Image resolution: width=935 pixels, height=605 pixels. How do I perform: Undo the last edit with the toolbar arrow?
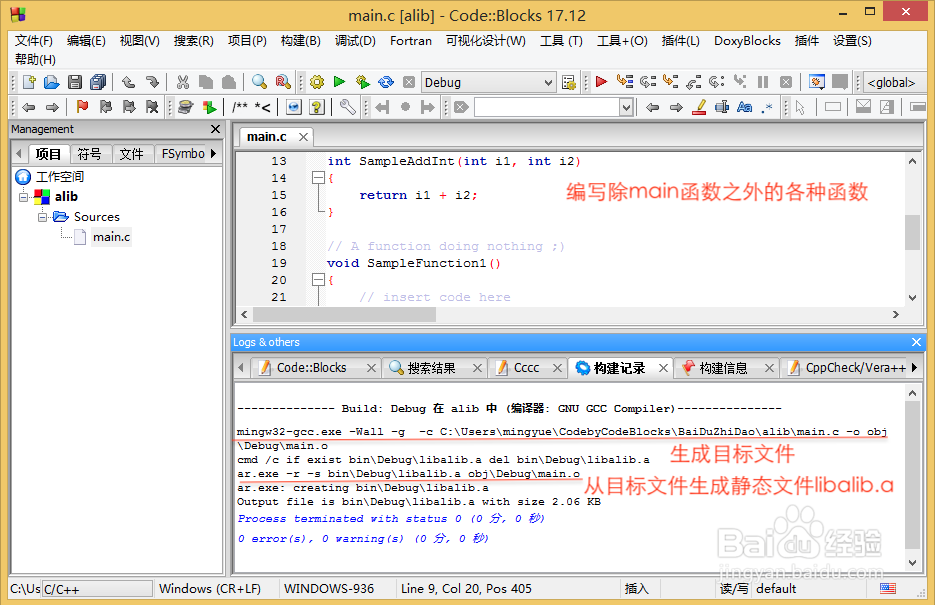(128, 82)
